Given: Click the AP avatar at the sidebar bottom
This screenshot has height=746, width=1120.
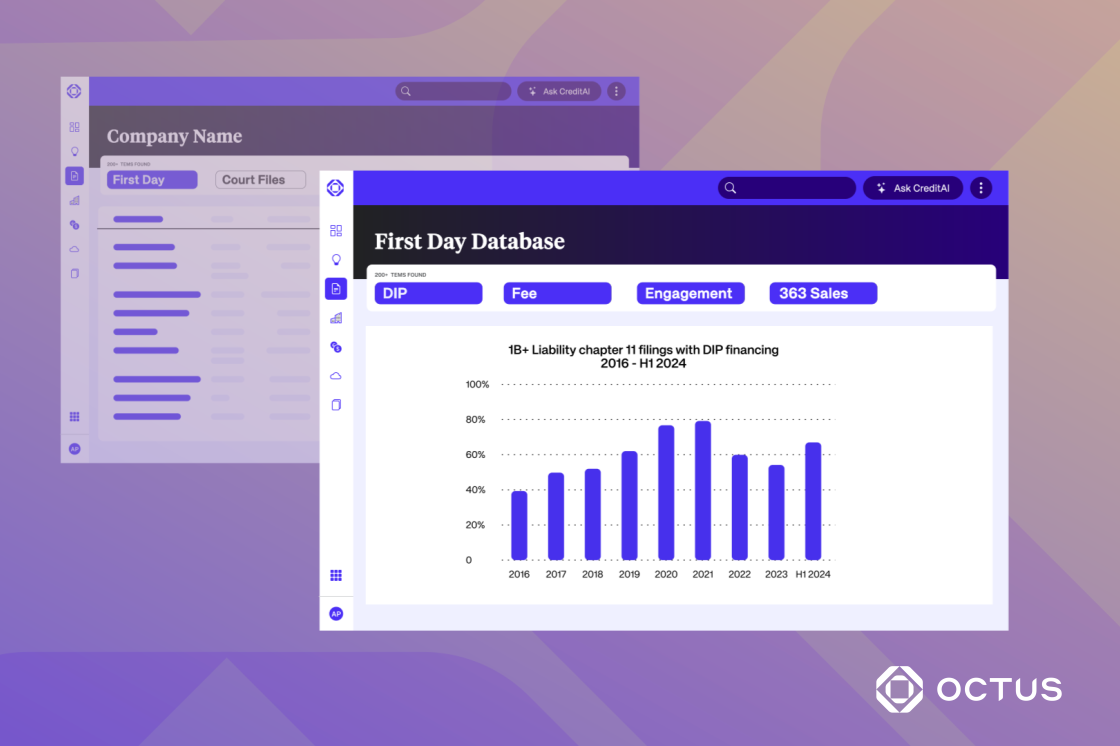Looking at the screenshot, I should 336,613.
